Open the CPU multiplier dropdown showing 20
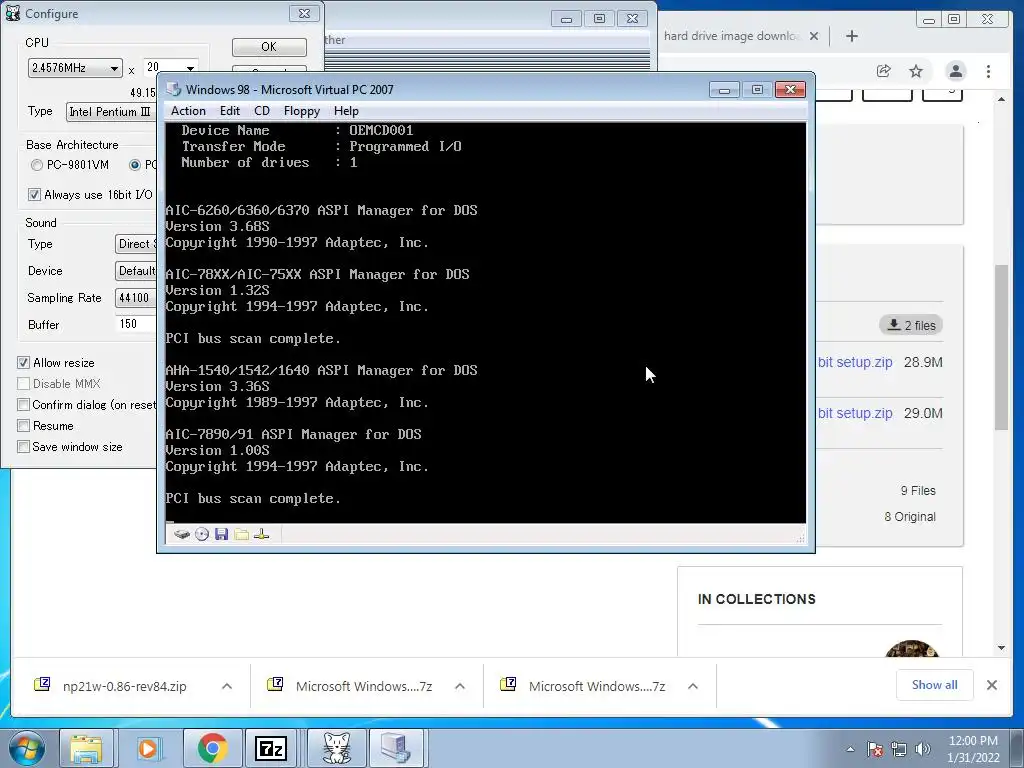 190,68
